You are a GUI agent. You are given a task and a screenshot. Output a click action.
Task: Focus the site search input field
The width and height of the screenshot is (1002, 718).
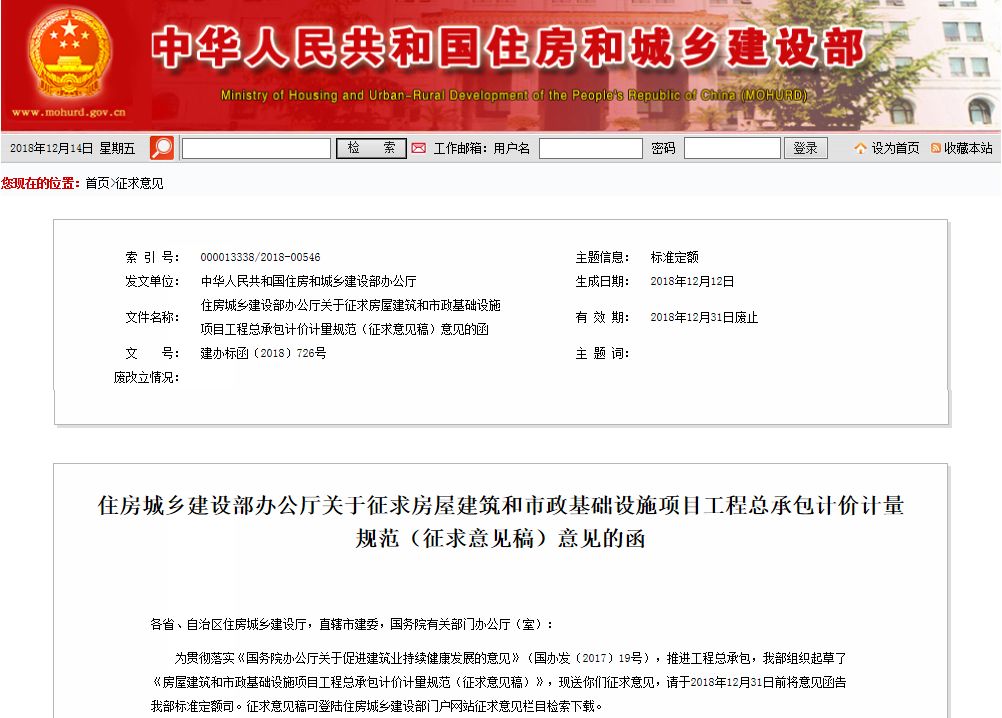pos(256,148)
